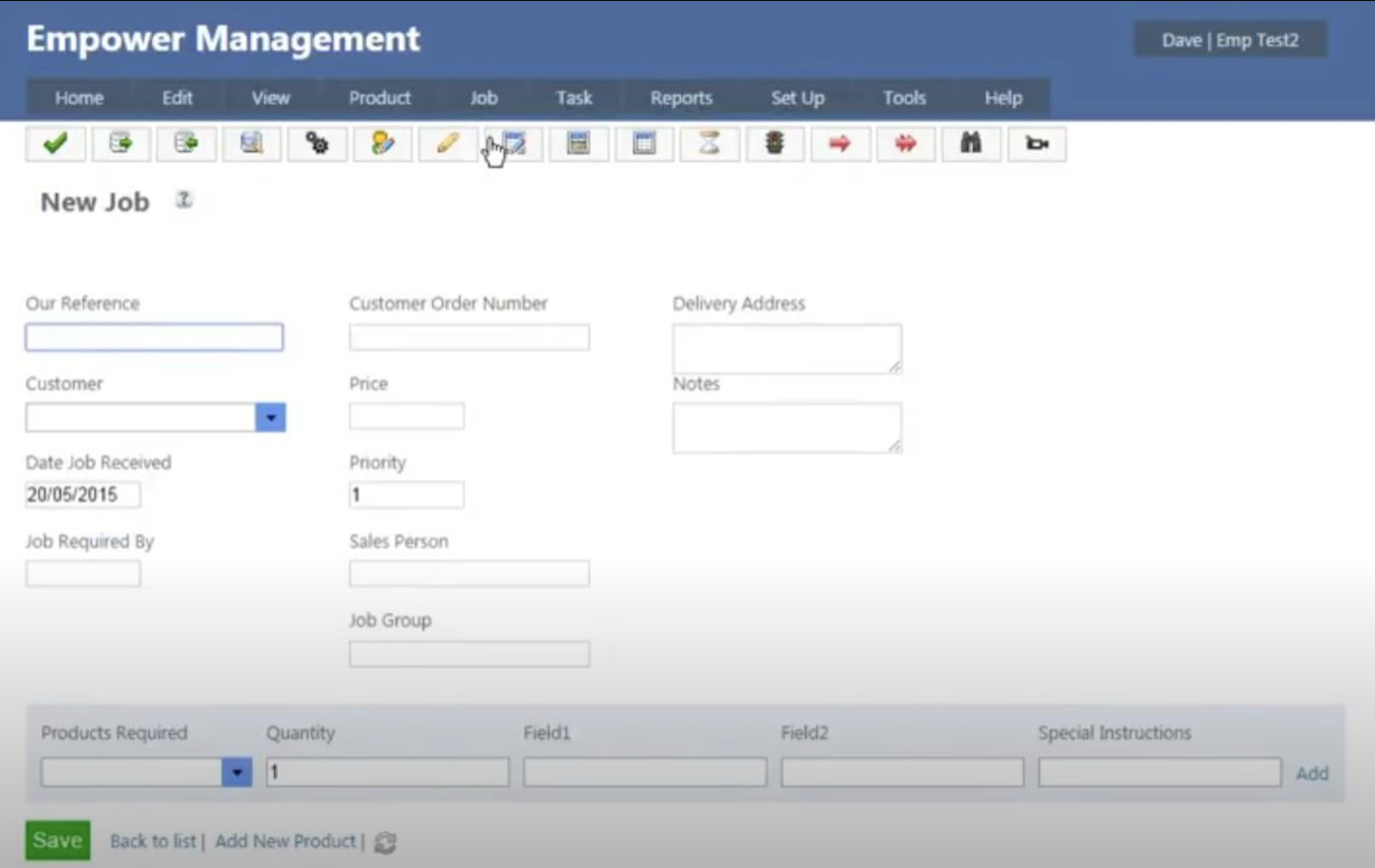Screen dimensions: 1375x868
Task: Click the Back to list link
Action: pyautogui.click(x=153, y=841)
